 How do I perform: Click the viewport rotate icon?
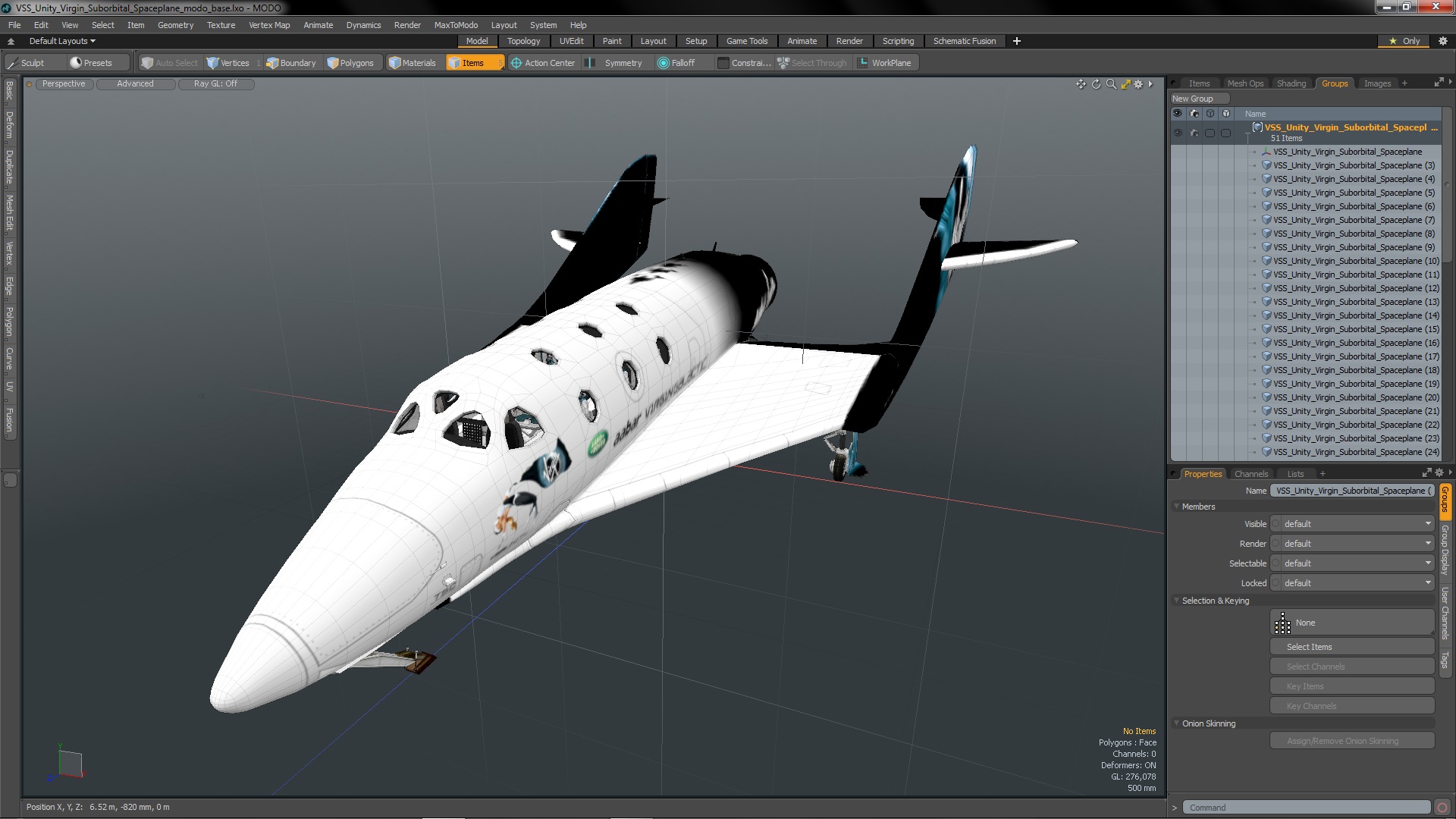coord(1096,84)
